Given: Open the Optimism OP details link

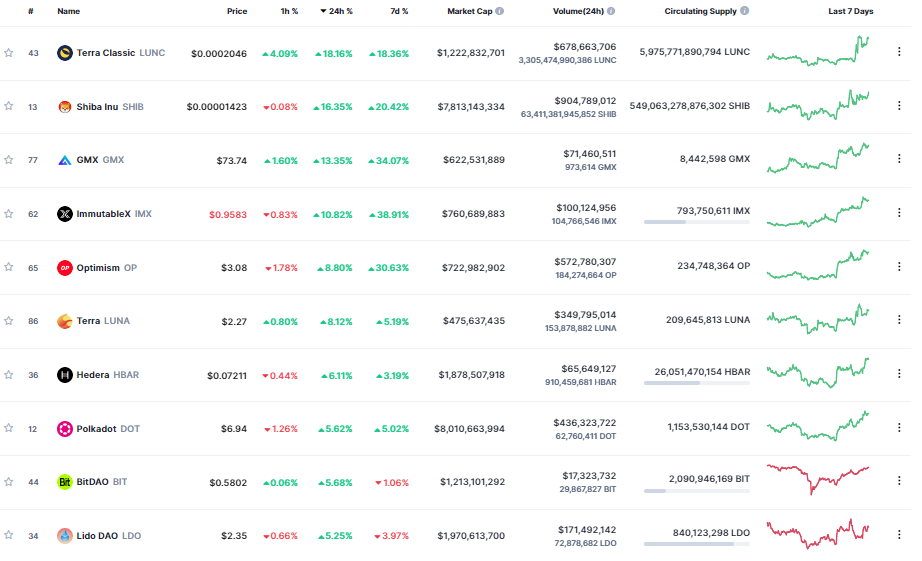Looking at the screenshot, I should click(x=106, y=268).
